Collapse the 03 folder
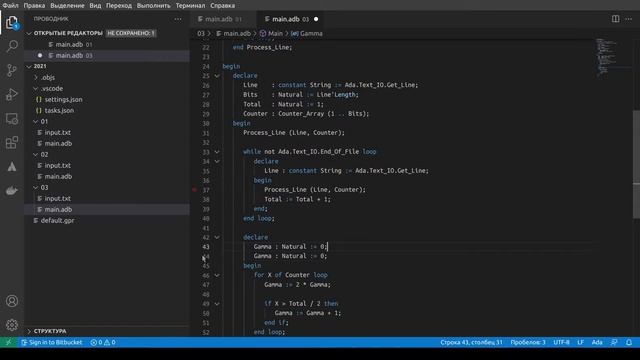Screen dimensions: 640x360 click(x=36, y=187)
